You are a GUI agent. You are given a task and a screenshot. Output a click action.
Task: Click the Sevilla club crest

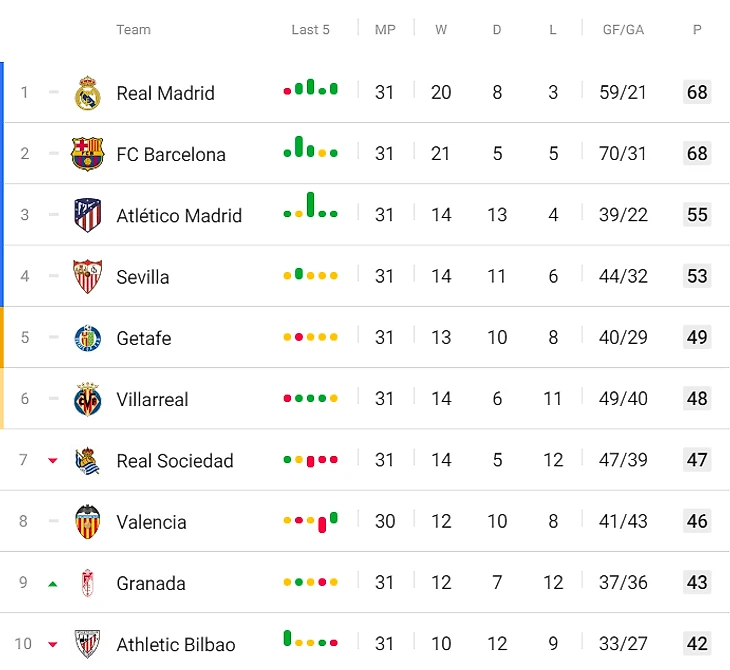click(88, 276)
